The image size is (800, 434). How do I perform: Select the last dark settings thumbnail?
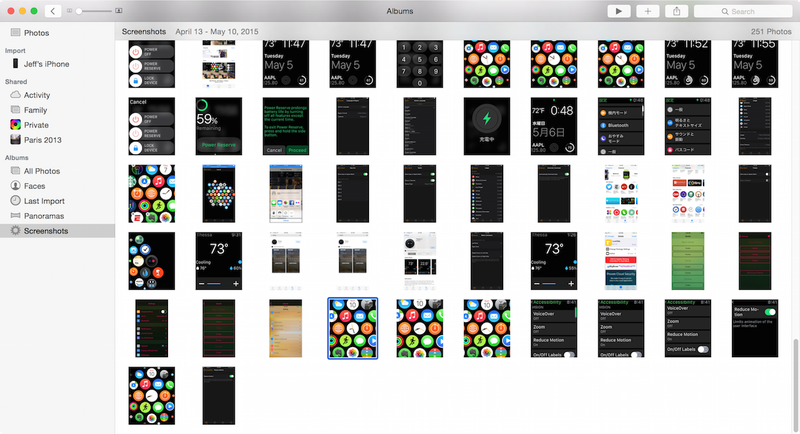pyautogui.click(x=218, y=396)
